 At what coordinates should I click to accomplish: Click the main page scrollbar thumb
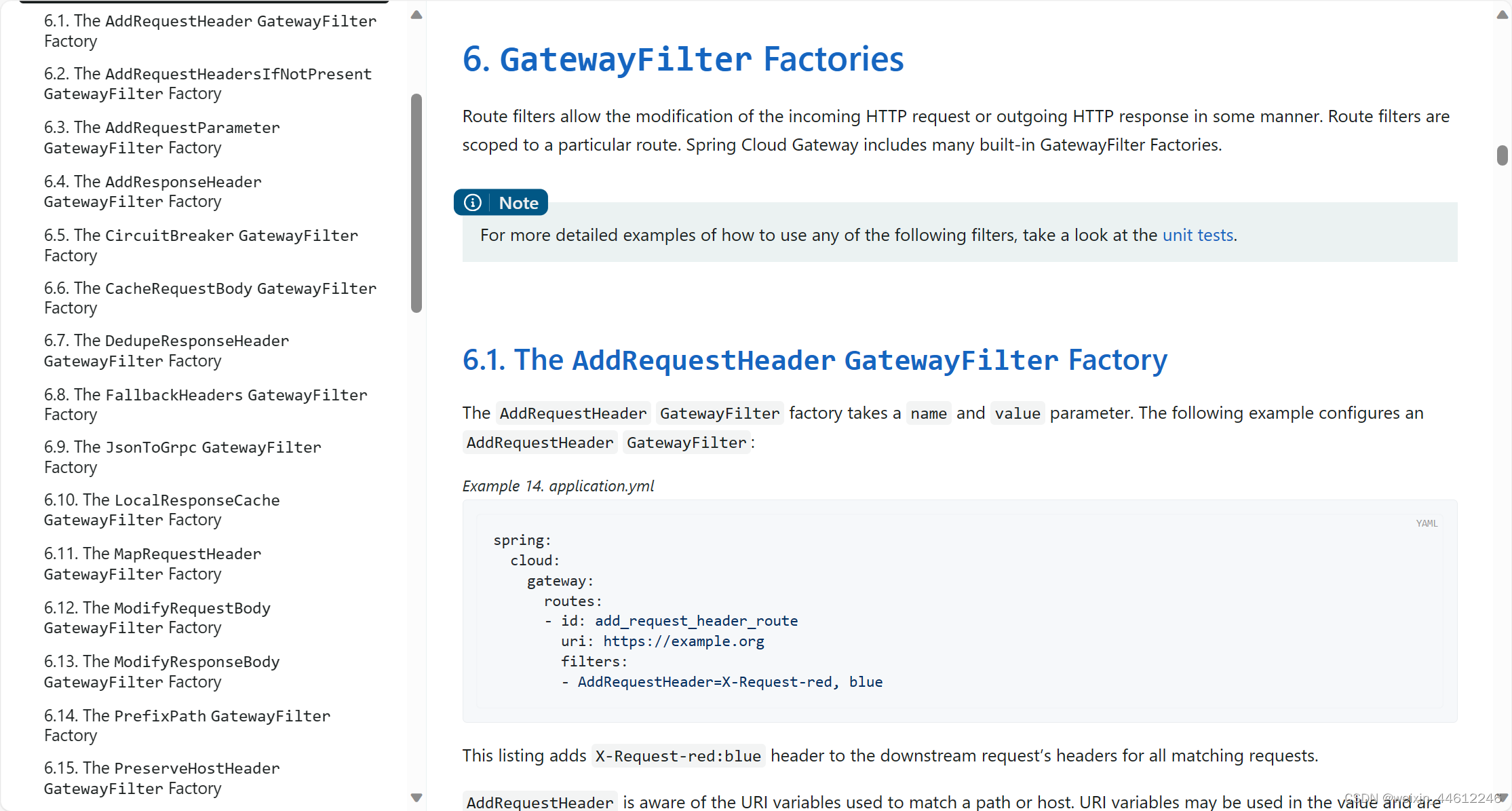(1503, 155)
